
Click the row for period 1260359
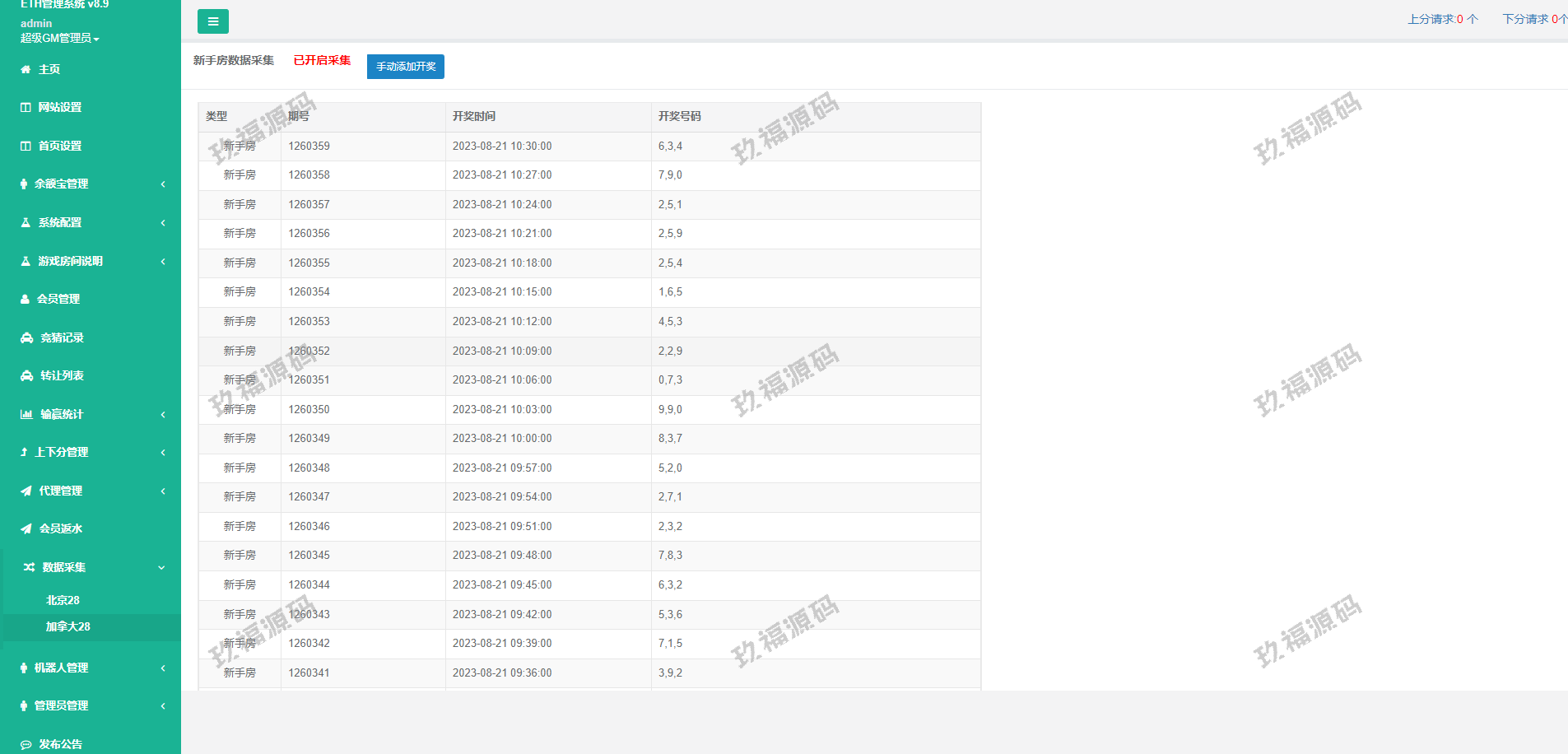coord(589,147)
